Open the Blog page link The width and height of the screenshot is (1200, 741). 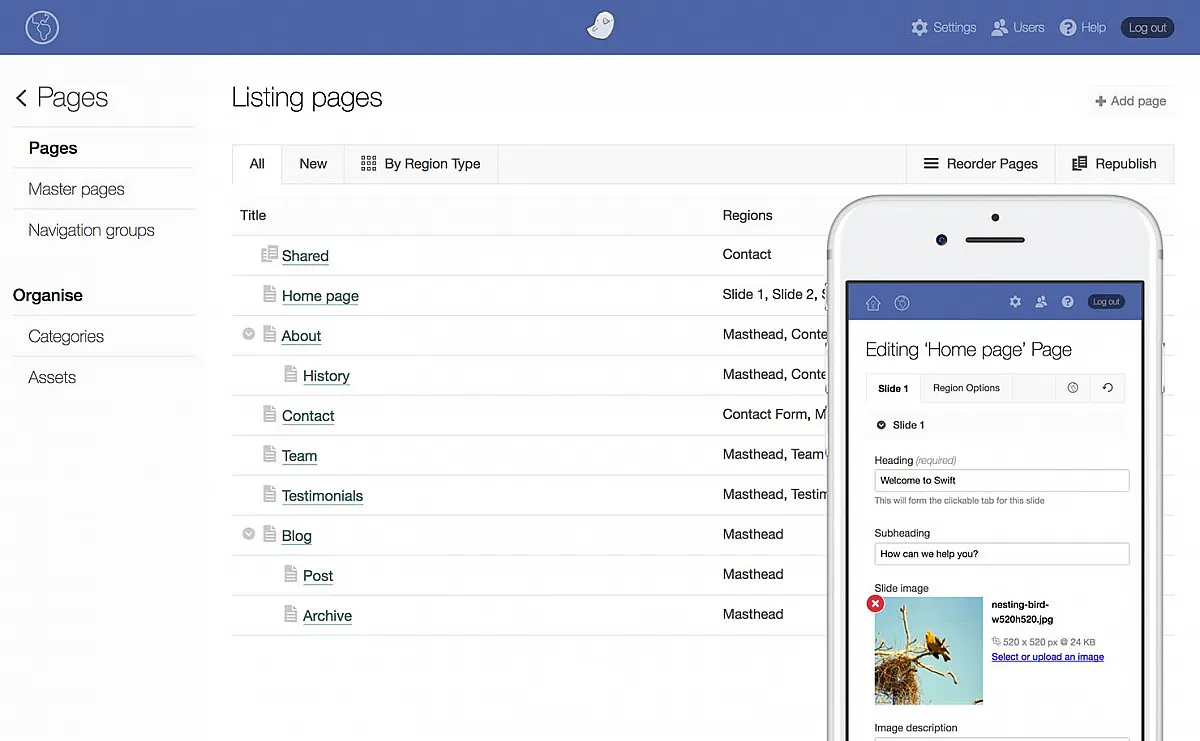click(297, 536)
